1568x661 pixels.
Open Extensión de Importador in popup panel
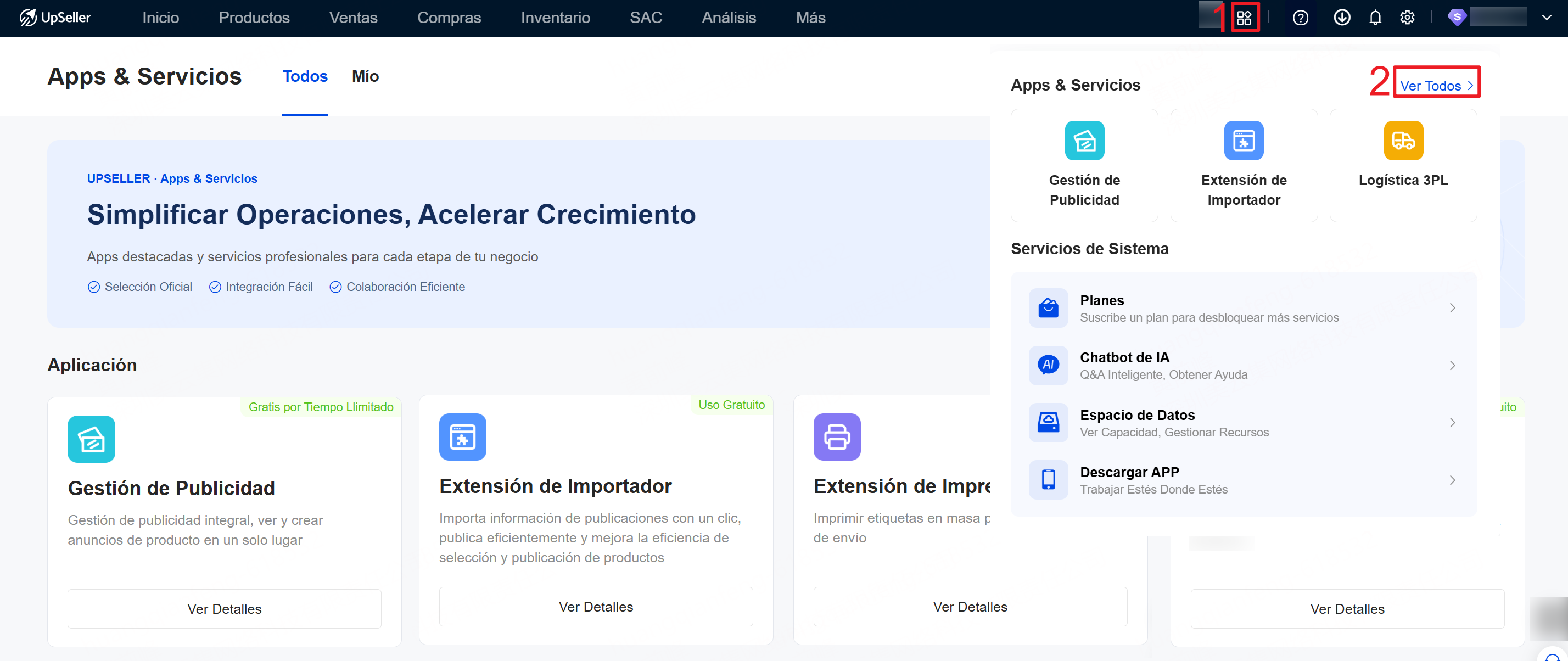pyautogui.click(x=1244, y=165)
